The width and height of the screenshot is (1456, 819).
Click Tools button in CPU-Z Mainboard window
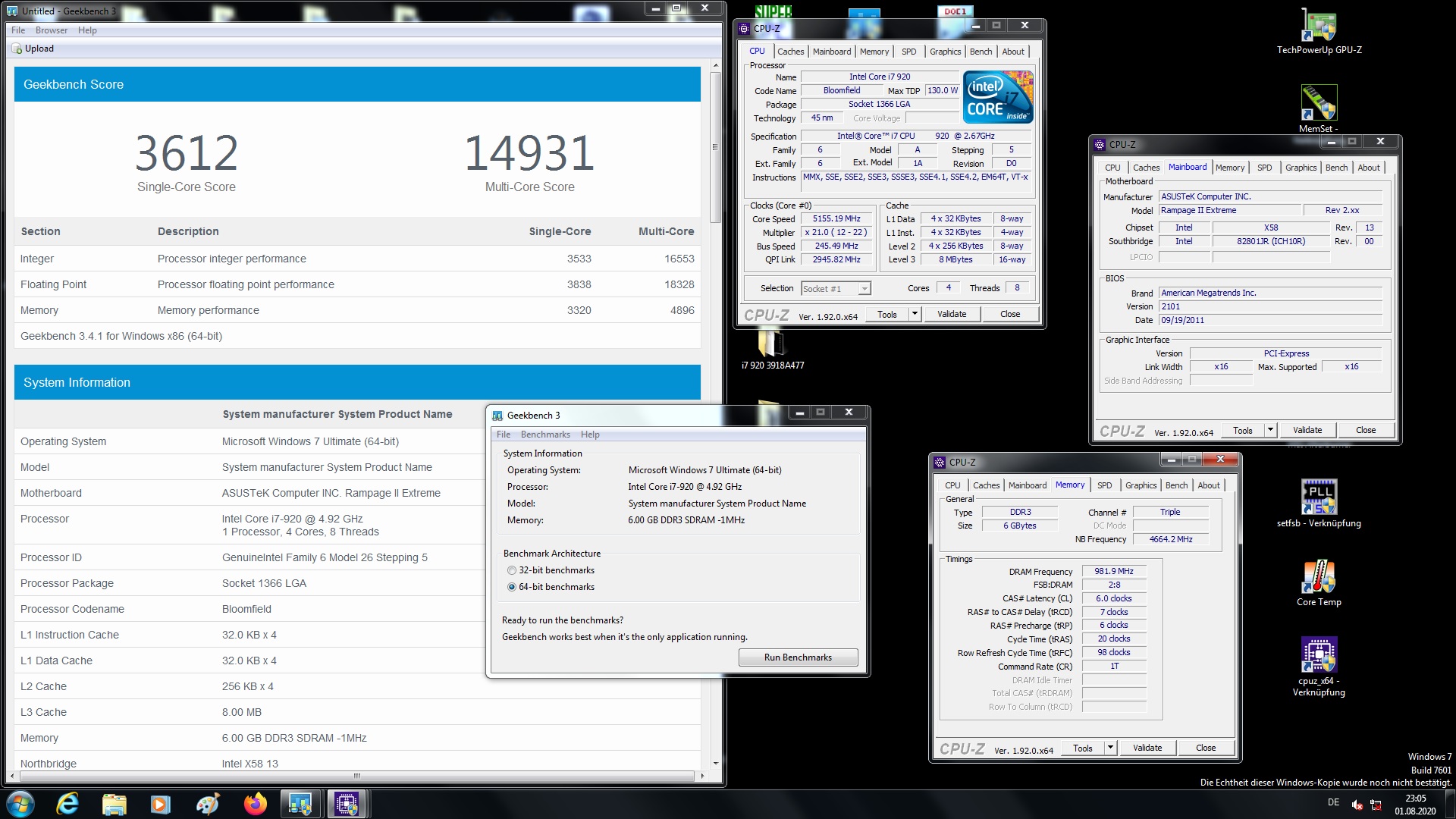(x=1242, y=430)
